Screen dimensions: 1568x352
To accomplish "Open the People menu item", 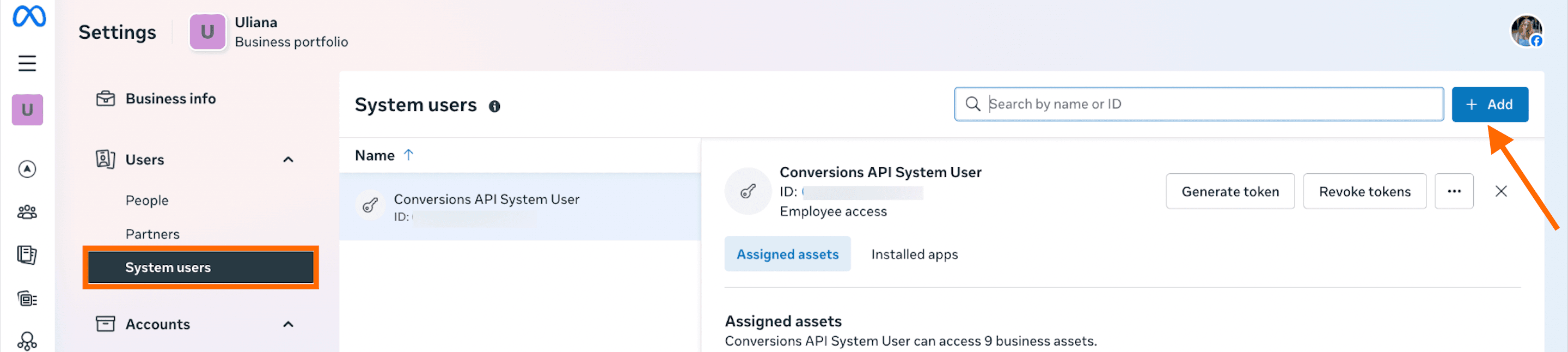I will 146,201.
